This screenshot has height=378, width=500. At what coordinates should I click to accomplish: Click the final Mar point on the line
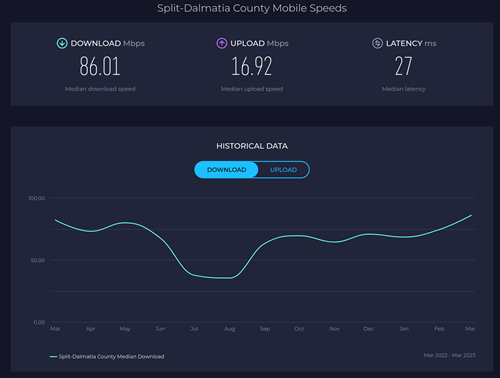point(471,215)
